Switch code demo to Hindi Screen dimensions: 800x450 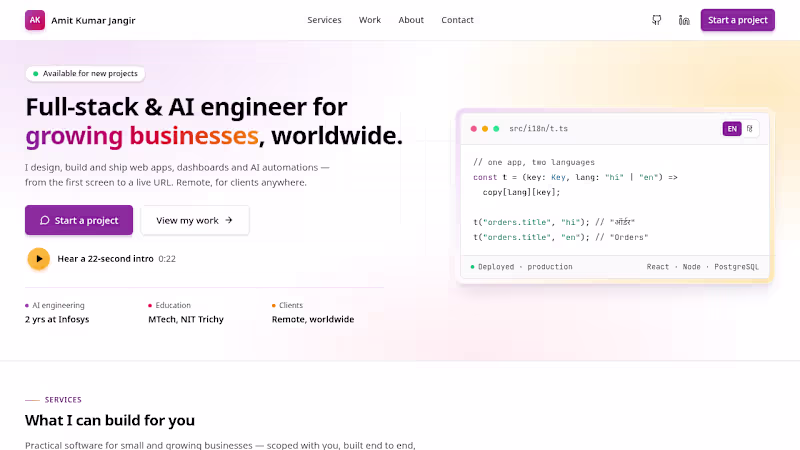(x=749, y=129)
